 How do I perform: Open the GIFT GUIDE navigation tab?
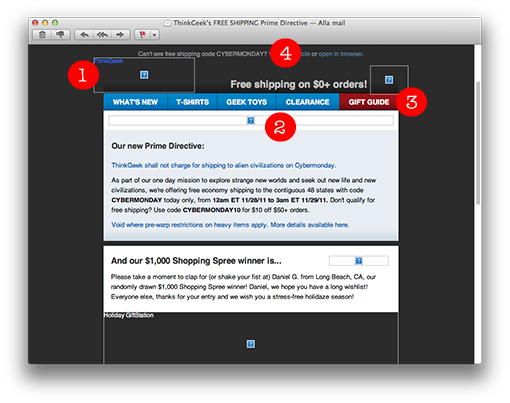[369, 102]
